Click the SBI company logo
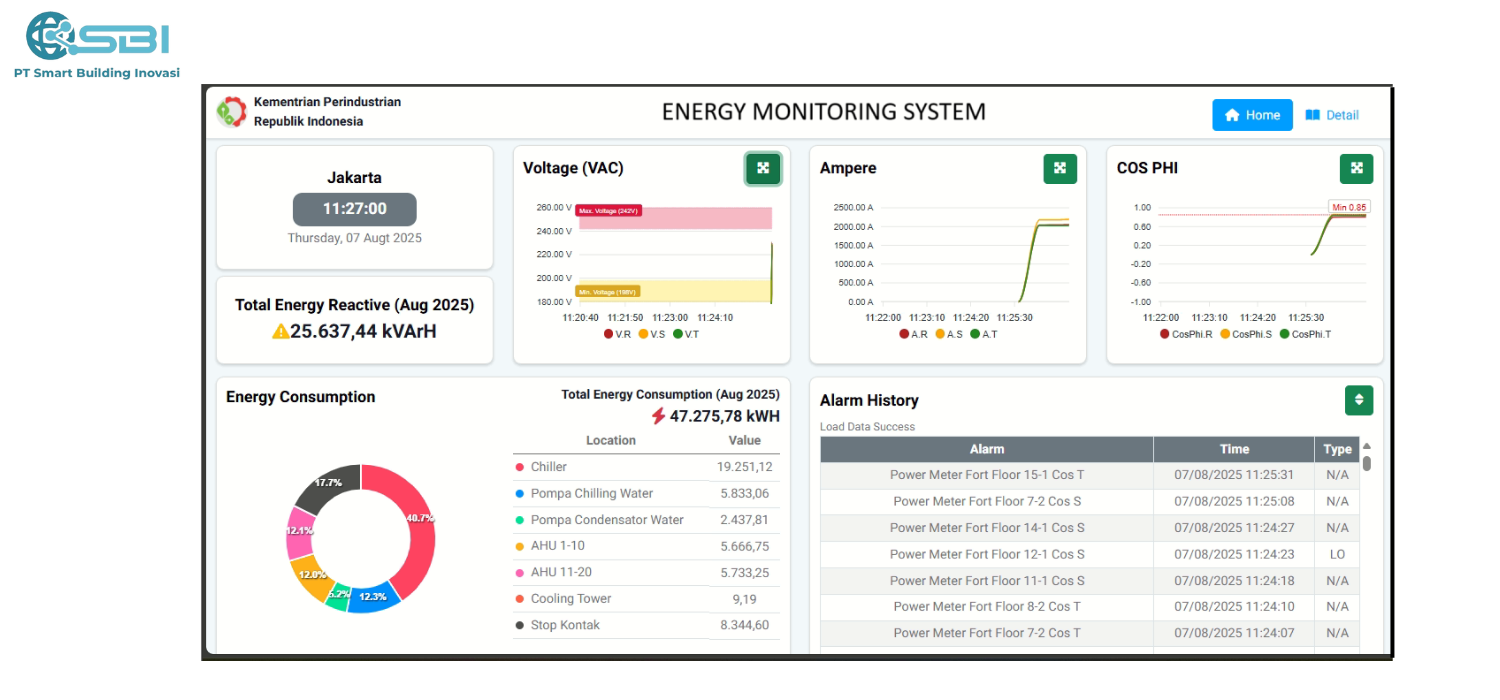Screen dimensions: 1500x700 pos(97,38)
